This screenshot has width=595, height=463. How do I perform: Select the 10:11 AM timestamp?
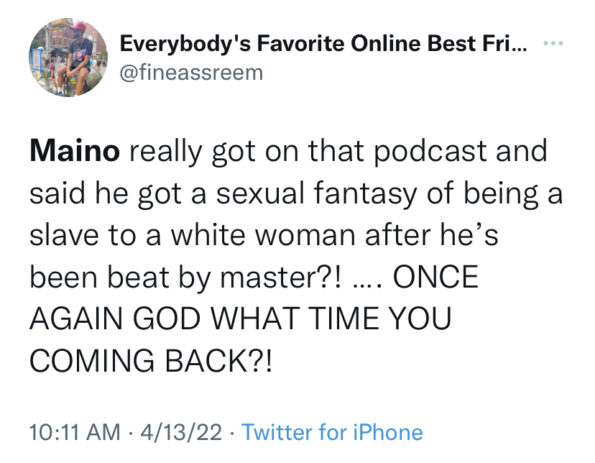click(x=75, y=432)
